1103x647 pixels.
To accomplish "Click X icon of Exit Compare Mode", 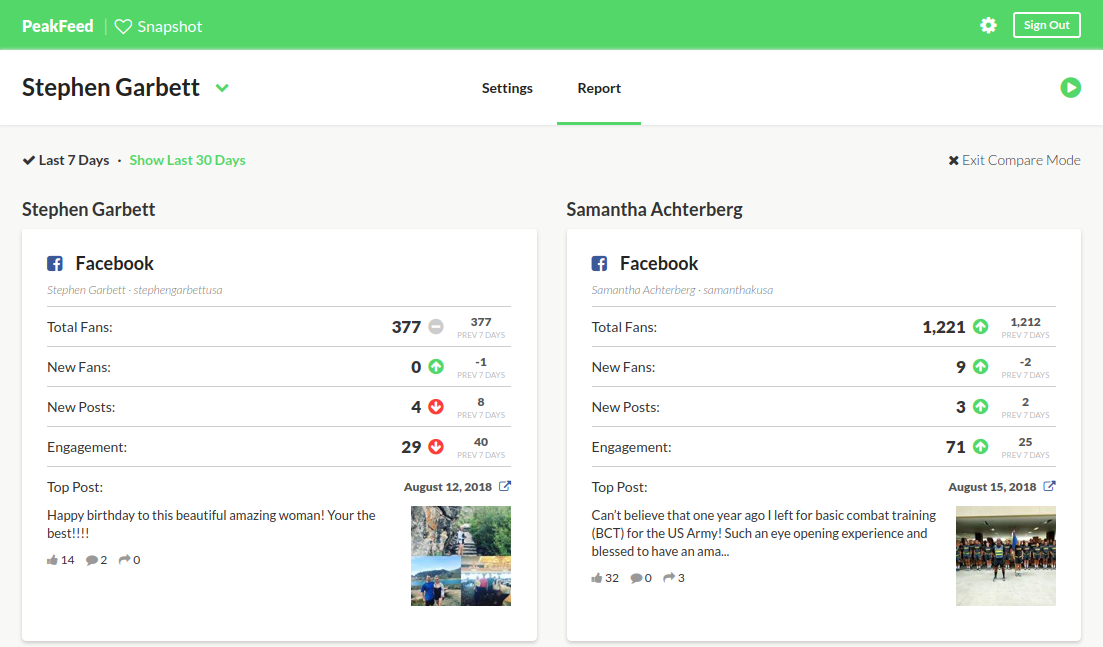I will pos(953,160).
